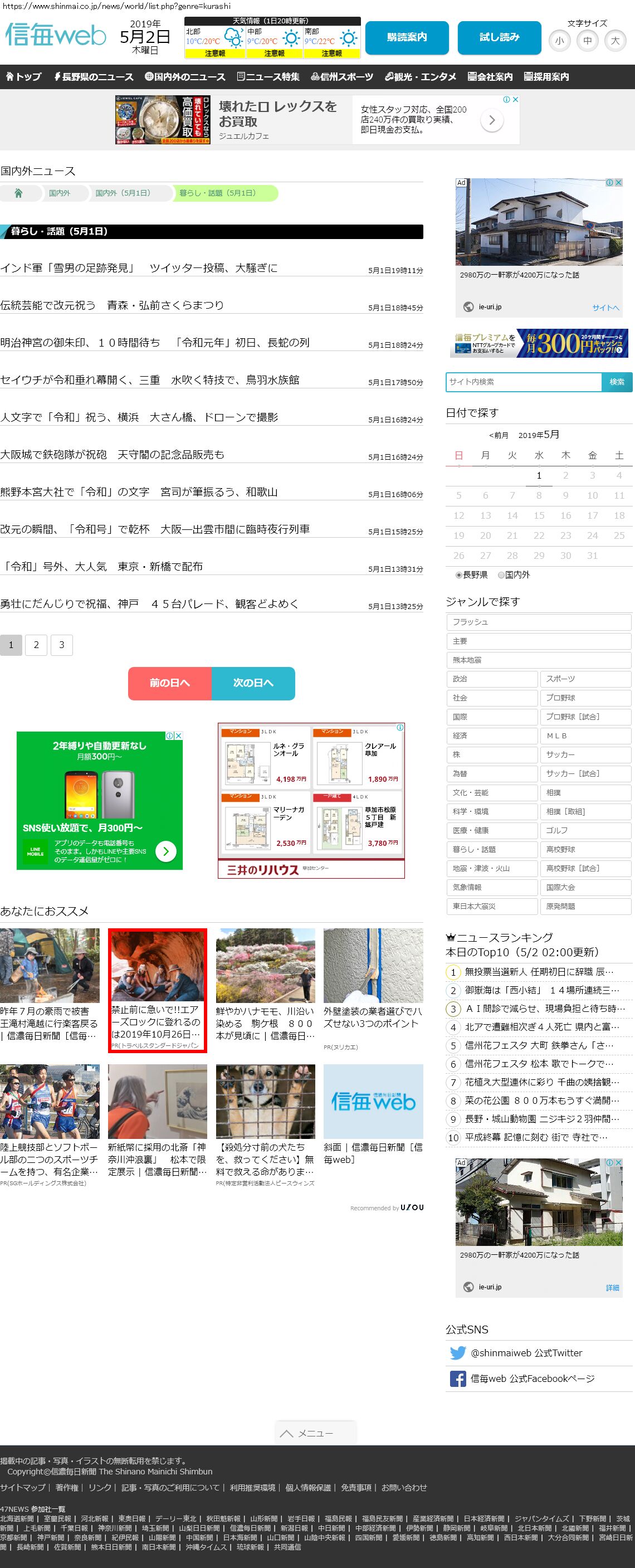The image size is (635, 1568).
Task: Go to page 3 of list
Action: [x=61, y=645]
